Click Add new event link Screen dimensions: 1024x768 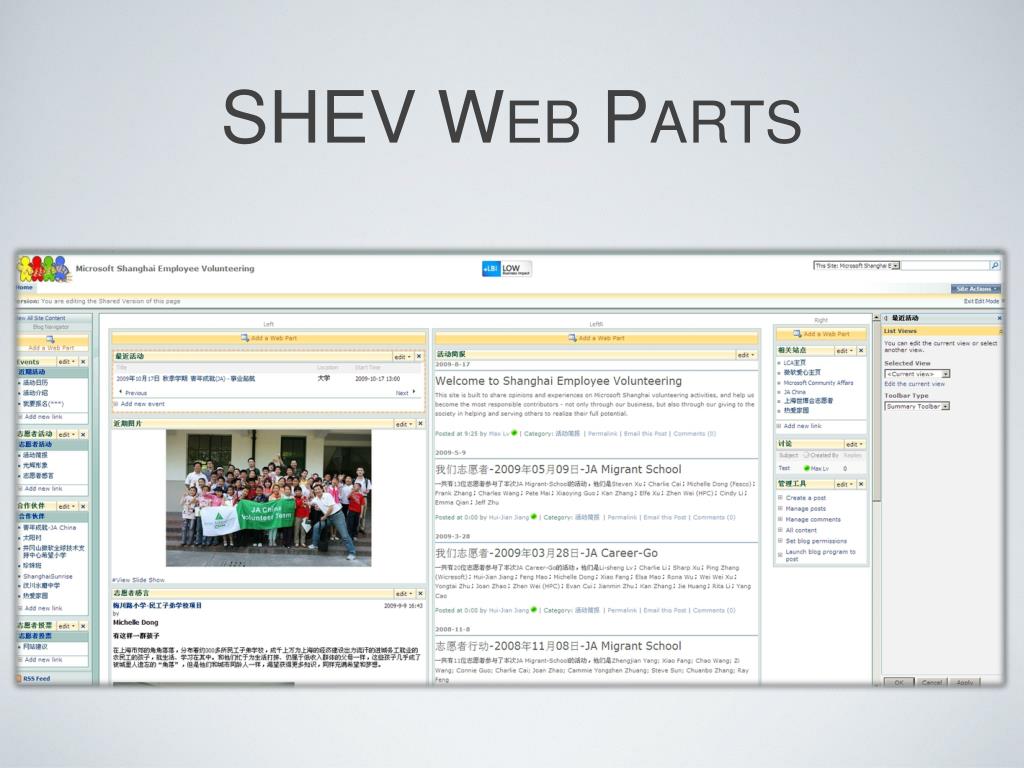click(142, 404)
